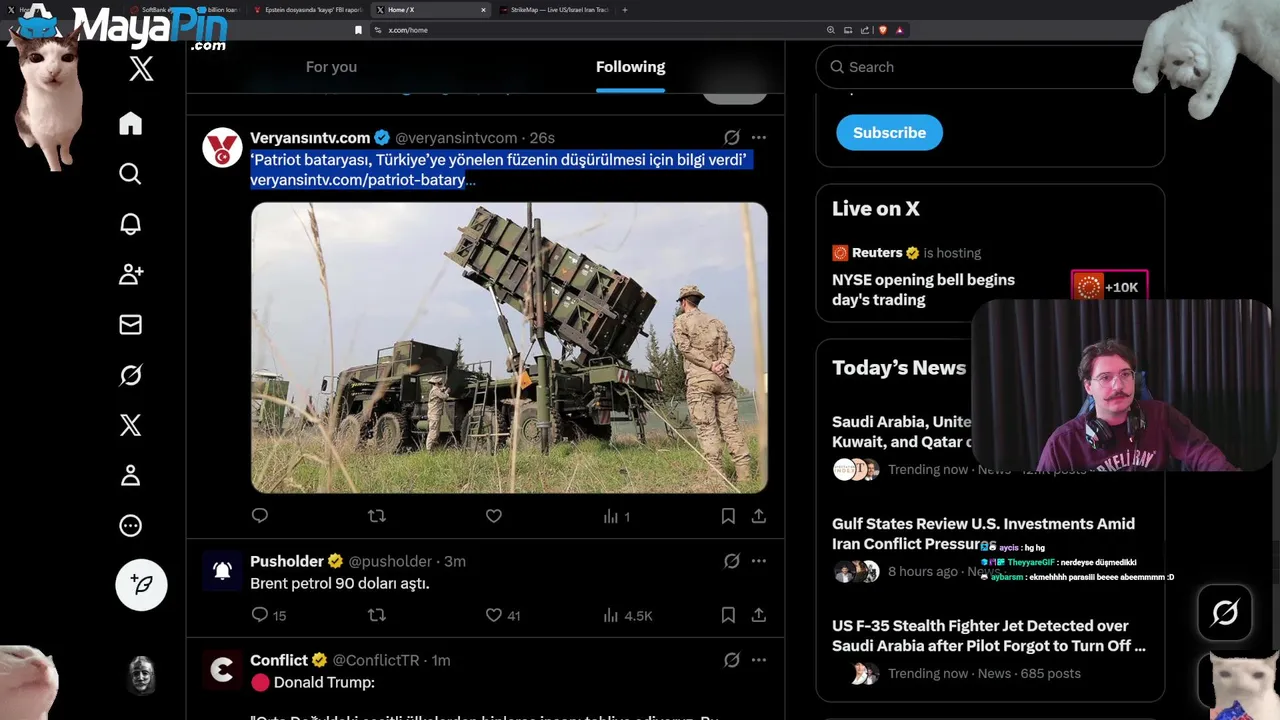
Task: Open Conflict account name link
Action: click(279, 660)
